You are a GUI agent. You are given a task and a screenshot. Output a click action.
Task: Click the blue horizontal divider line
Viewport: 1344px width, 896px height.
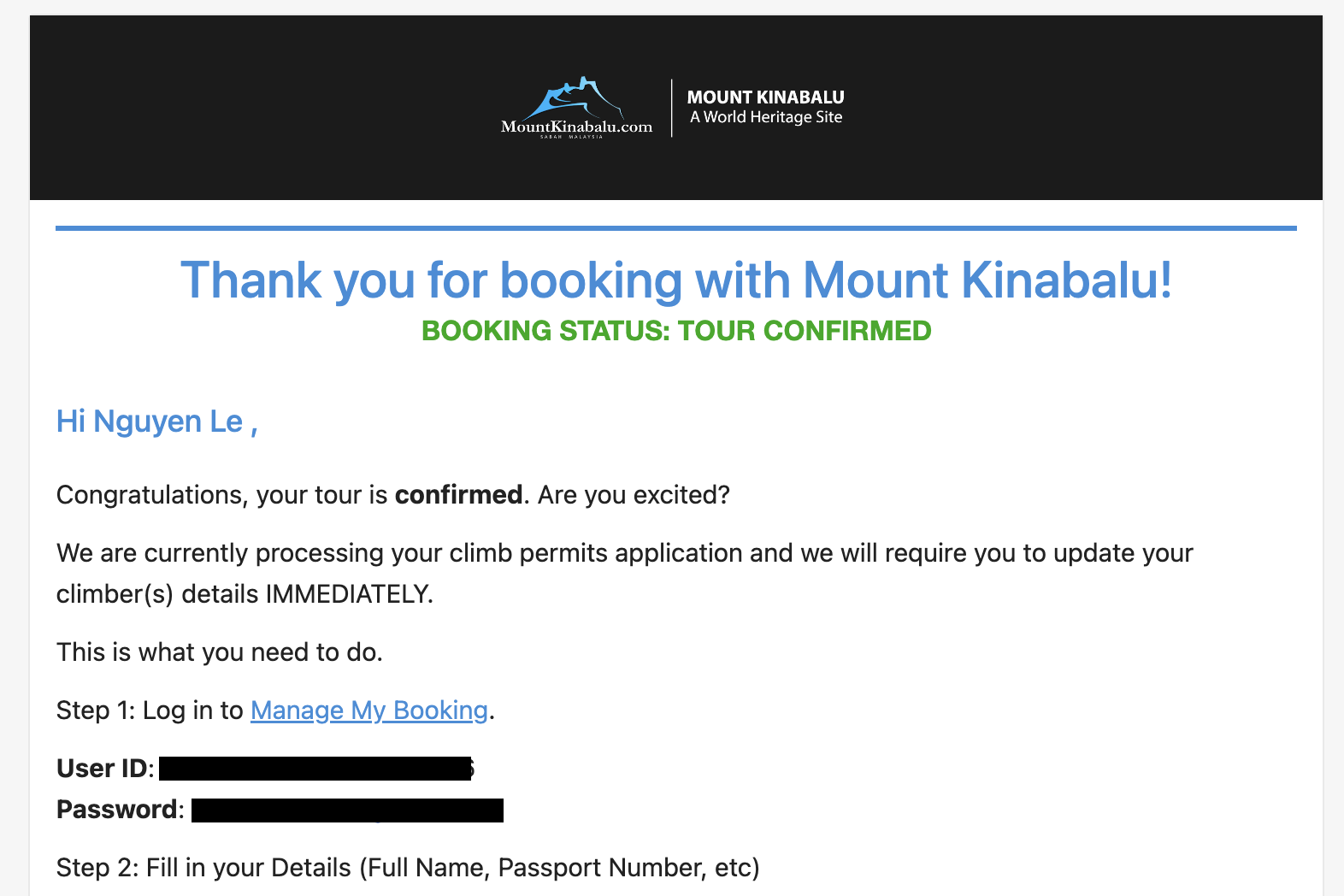[675, 228]
